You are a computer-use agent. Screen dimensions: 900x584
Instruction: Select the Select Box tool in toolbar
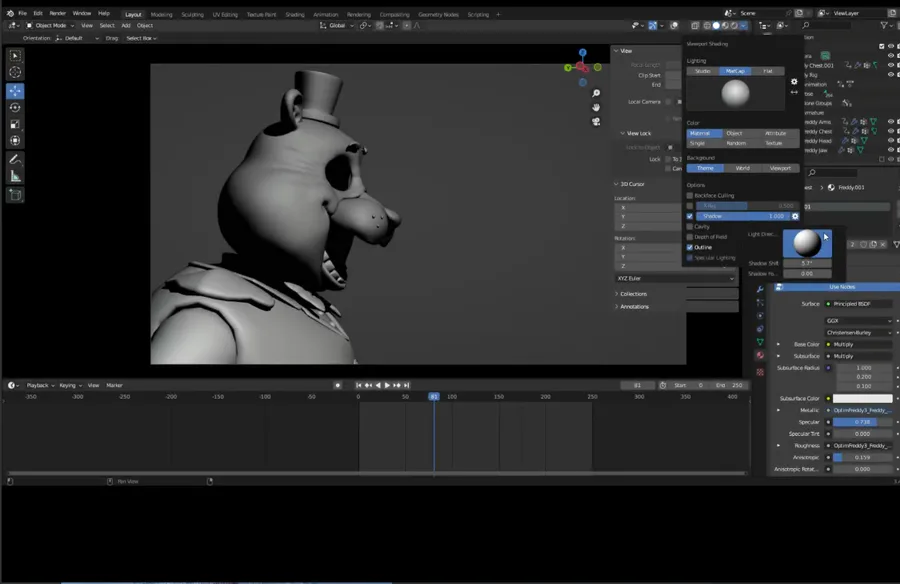pyautogui.click(x=15, y=56)
